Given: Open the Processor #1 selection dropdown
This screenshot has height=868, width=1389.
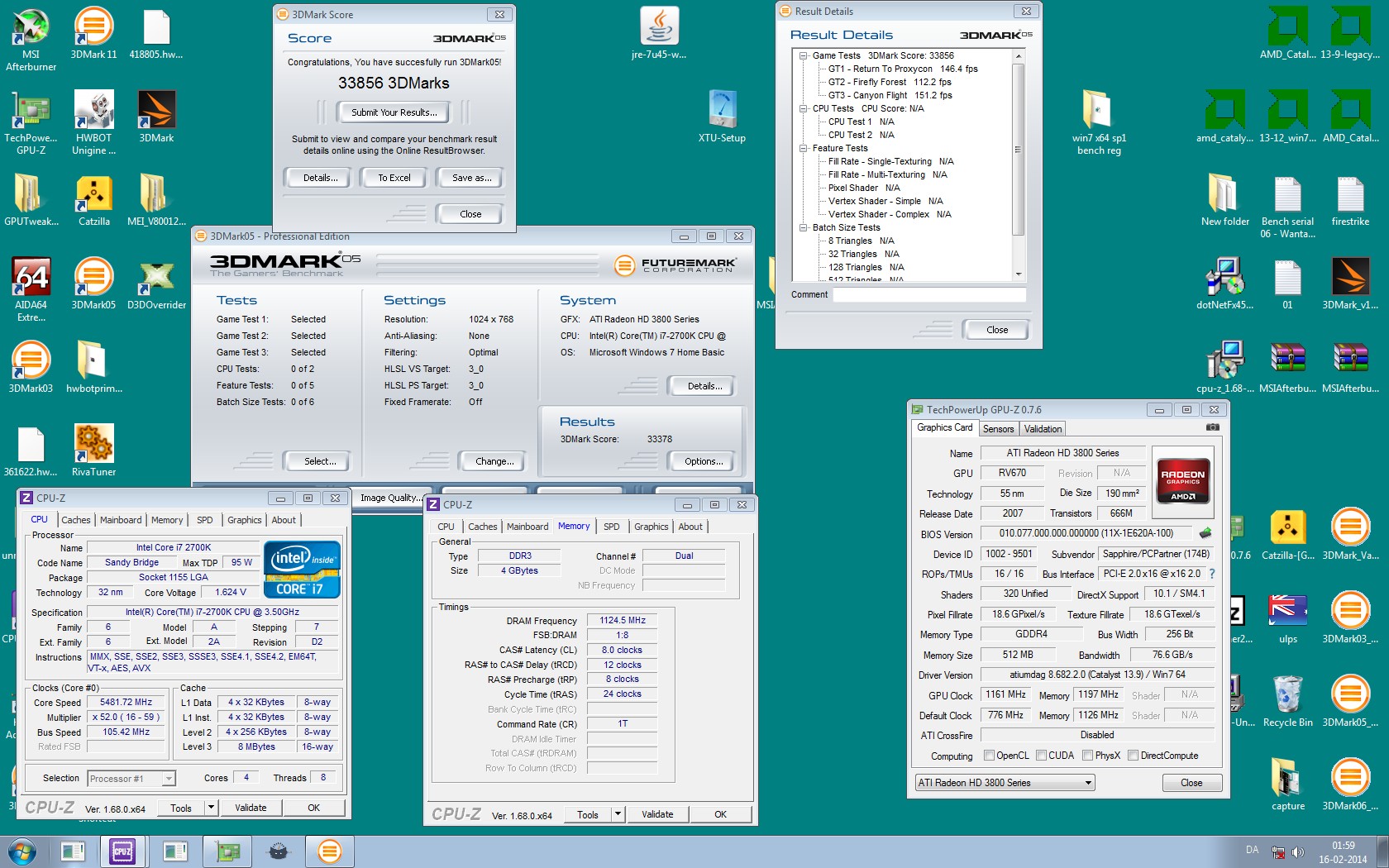Looking at the screenshot, I should pos(131,778).
